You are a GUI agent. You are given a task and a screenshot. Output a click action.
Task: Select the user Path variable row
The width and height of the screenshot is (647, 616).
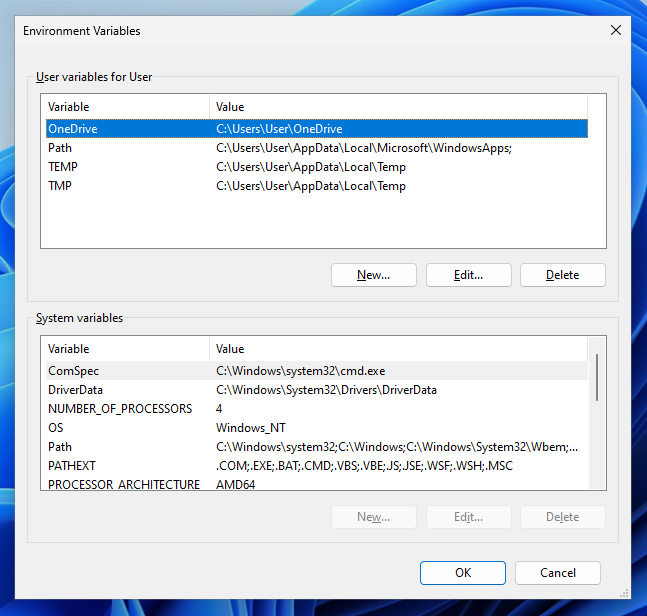tap(317, 148)
